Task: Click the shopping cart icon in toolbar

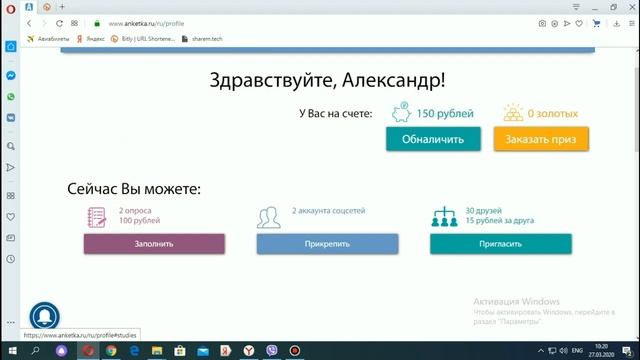Action: [596, 24]
